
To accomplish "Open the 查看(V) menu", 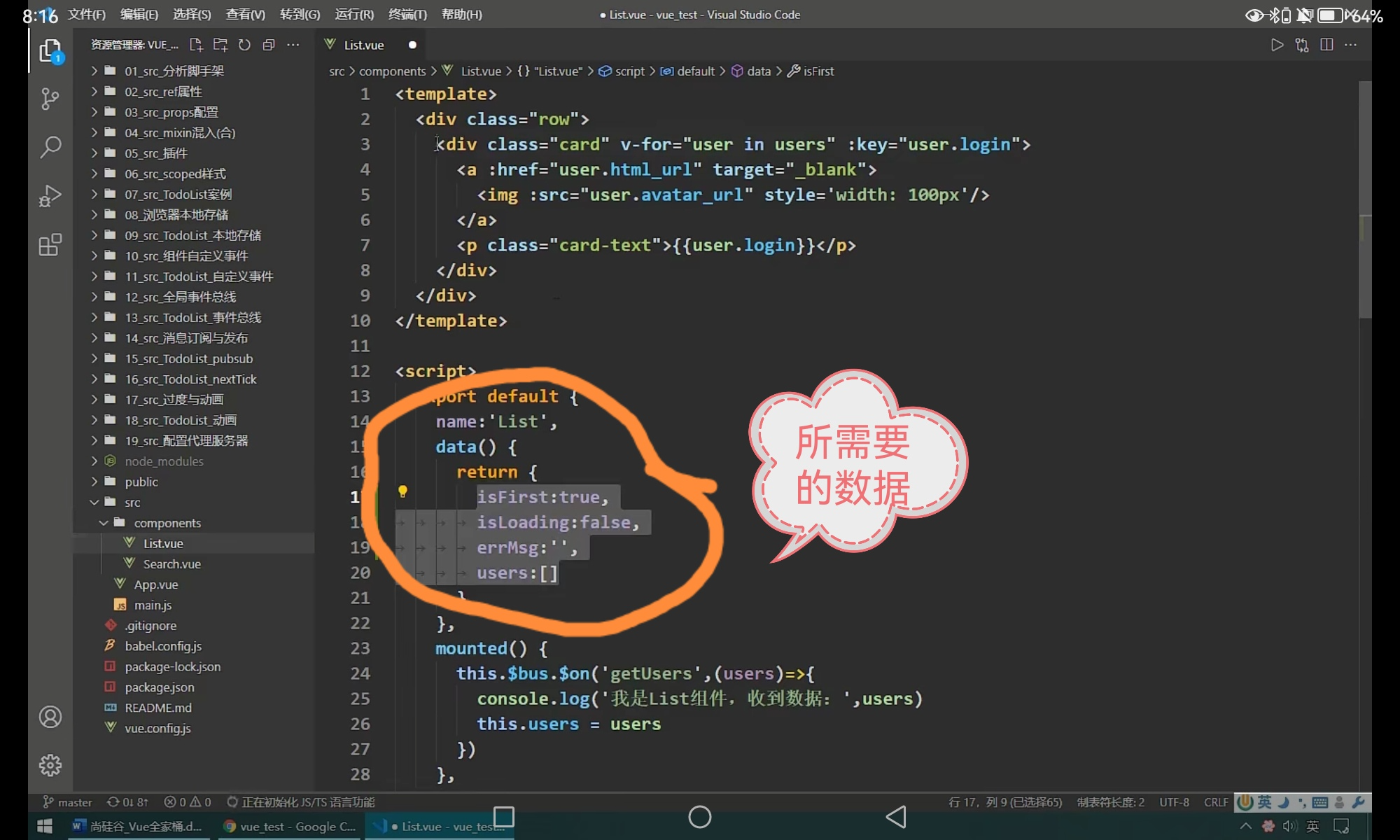I will [245, 14].
